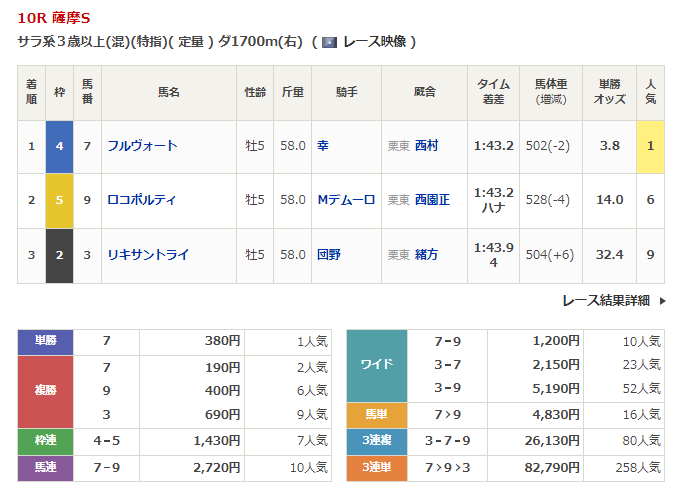
Task: Open jockey 幸 profile
Action: (323, 146)
